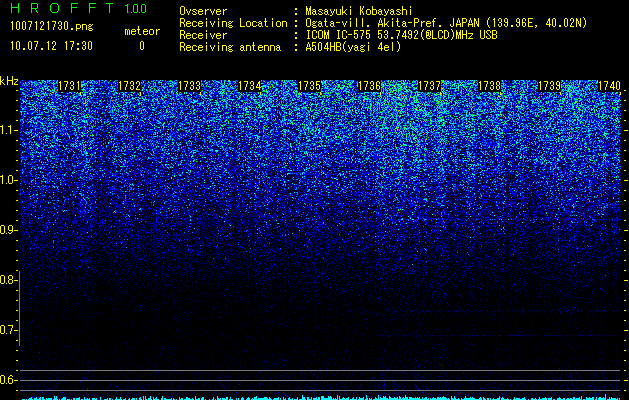Screen dimensions: 629x400
Task: Click the 0.9 frequency axis label
Action: tap(7, 230)
